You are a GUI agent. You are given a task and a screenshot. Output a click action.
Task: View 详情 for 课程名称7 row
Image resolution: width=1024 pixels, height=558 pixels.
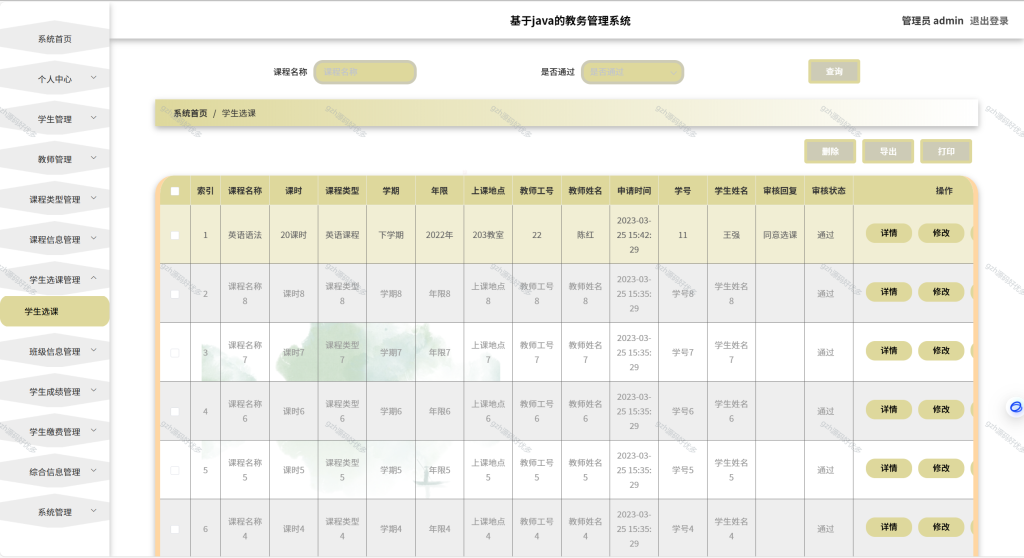click(889, 351)
